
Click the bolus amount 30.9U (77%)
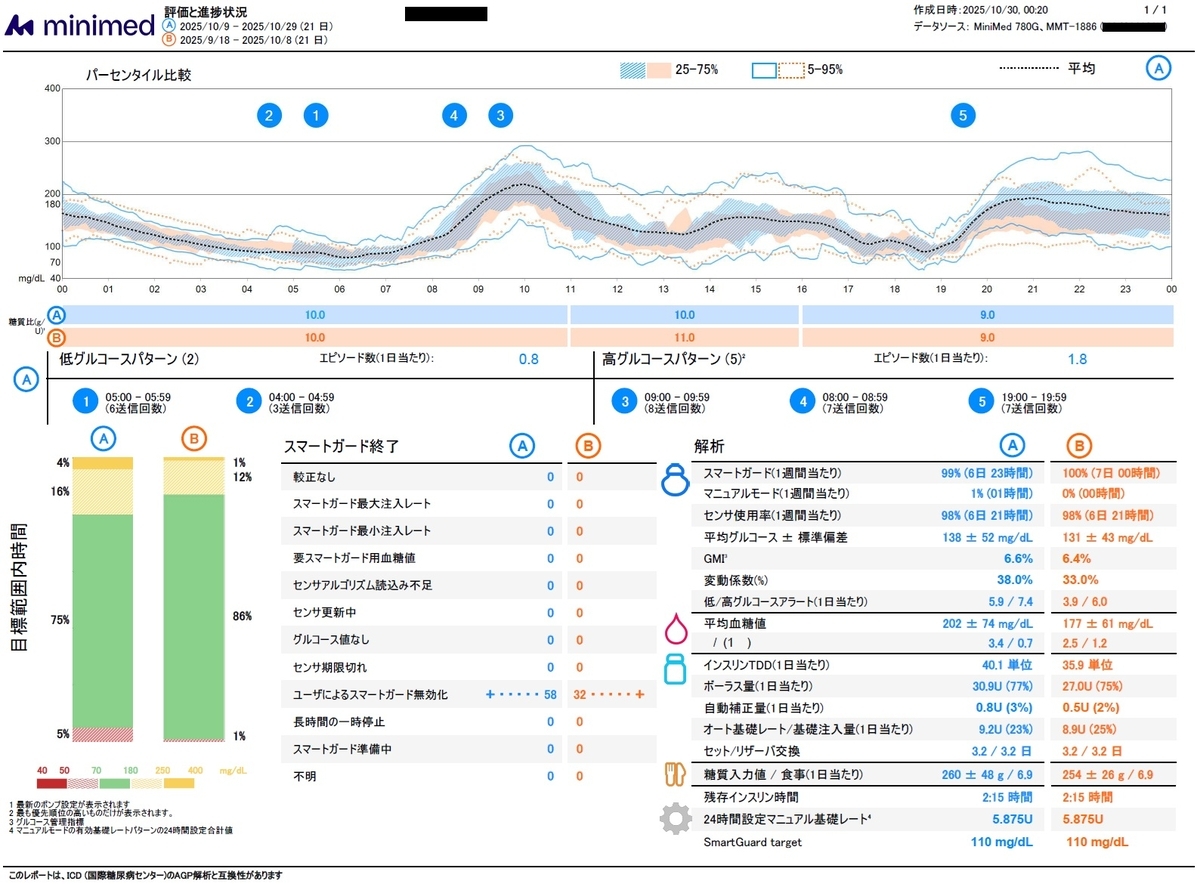pyautogui.click(x=1003, y=687)
